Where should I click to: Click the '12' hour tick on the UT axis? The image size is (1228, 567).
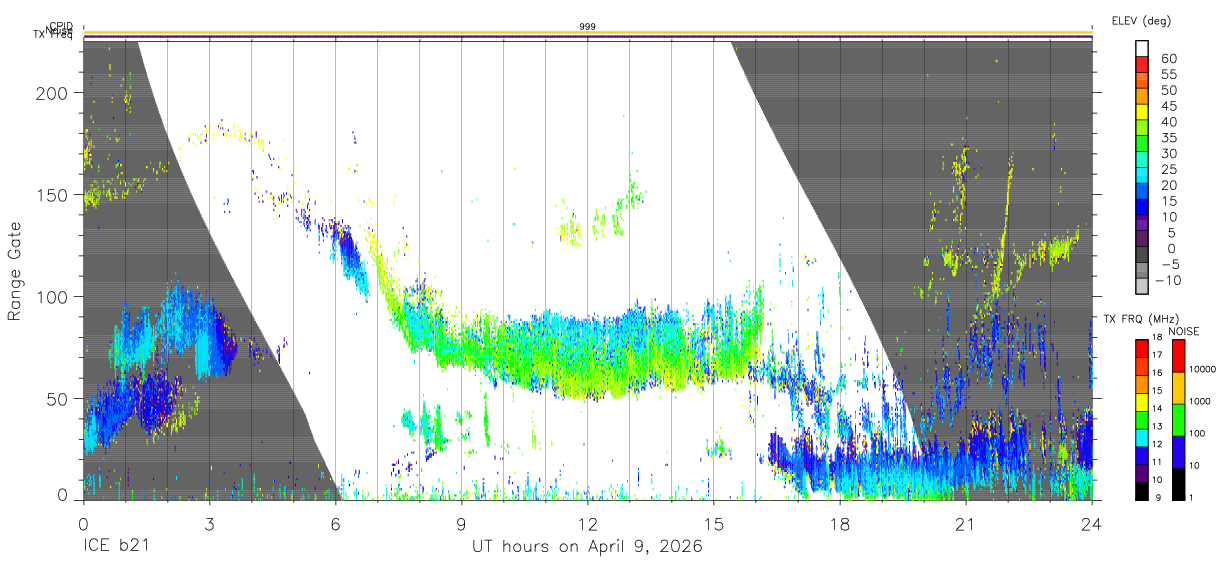(588, 523)
